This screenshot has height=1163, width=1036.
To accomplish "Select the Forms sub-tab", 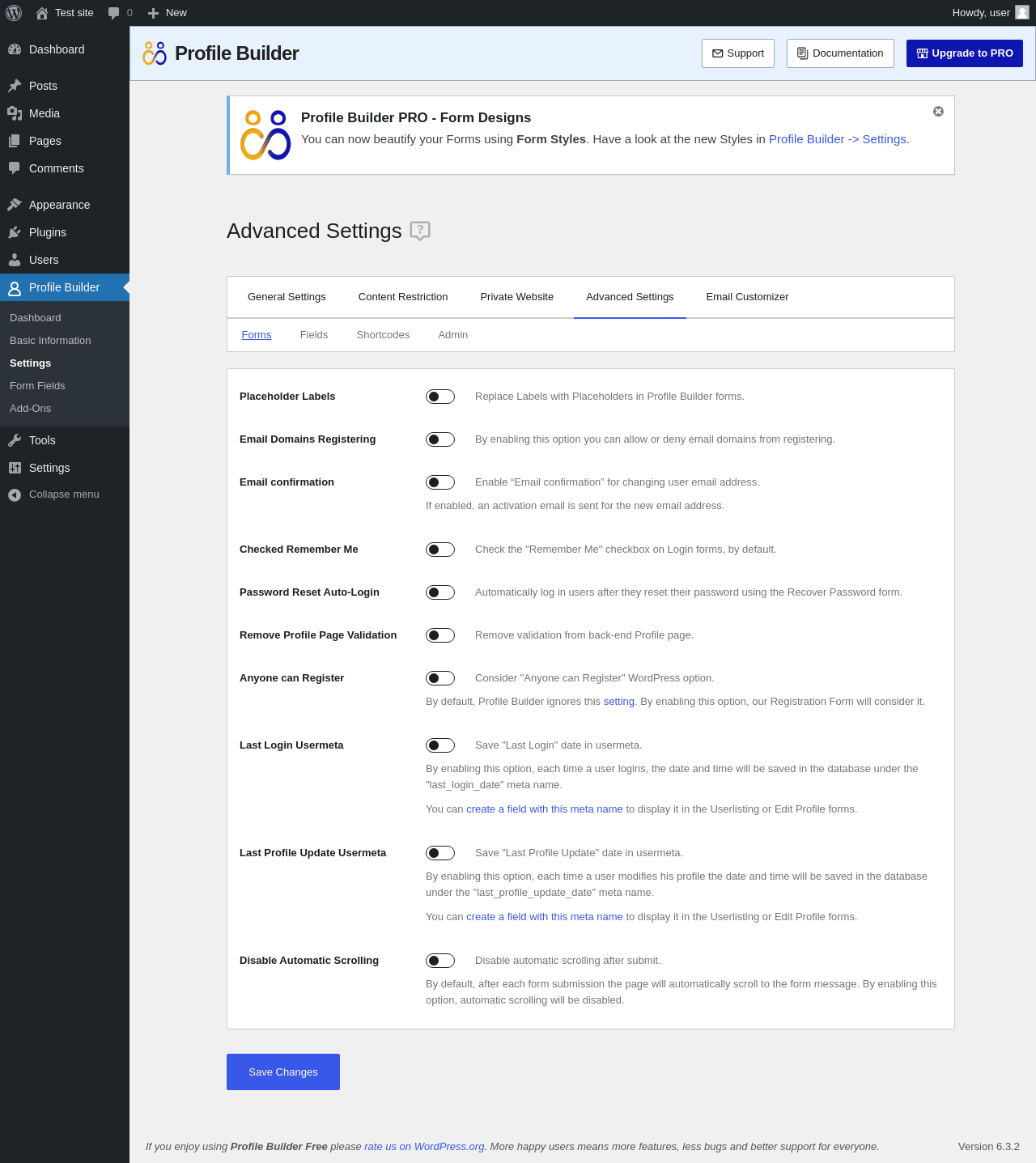I will click(x=257, y=335).
